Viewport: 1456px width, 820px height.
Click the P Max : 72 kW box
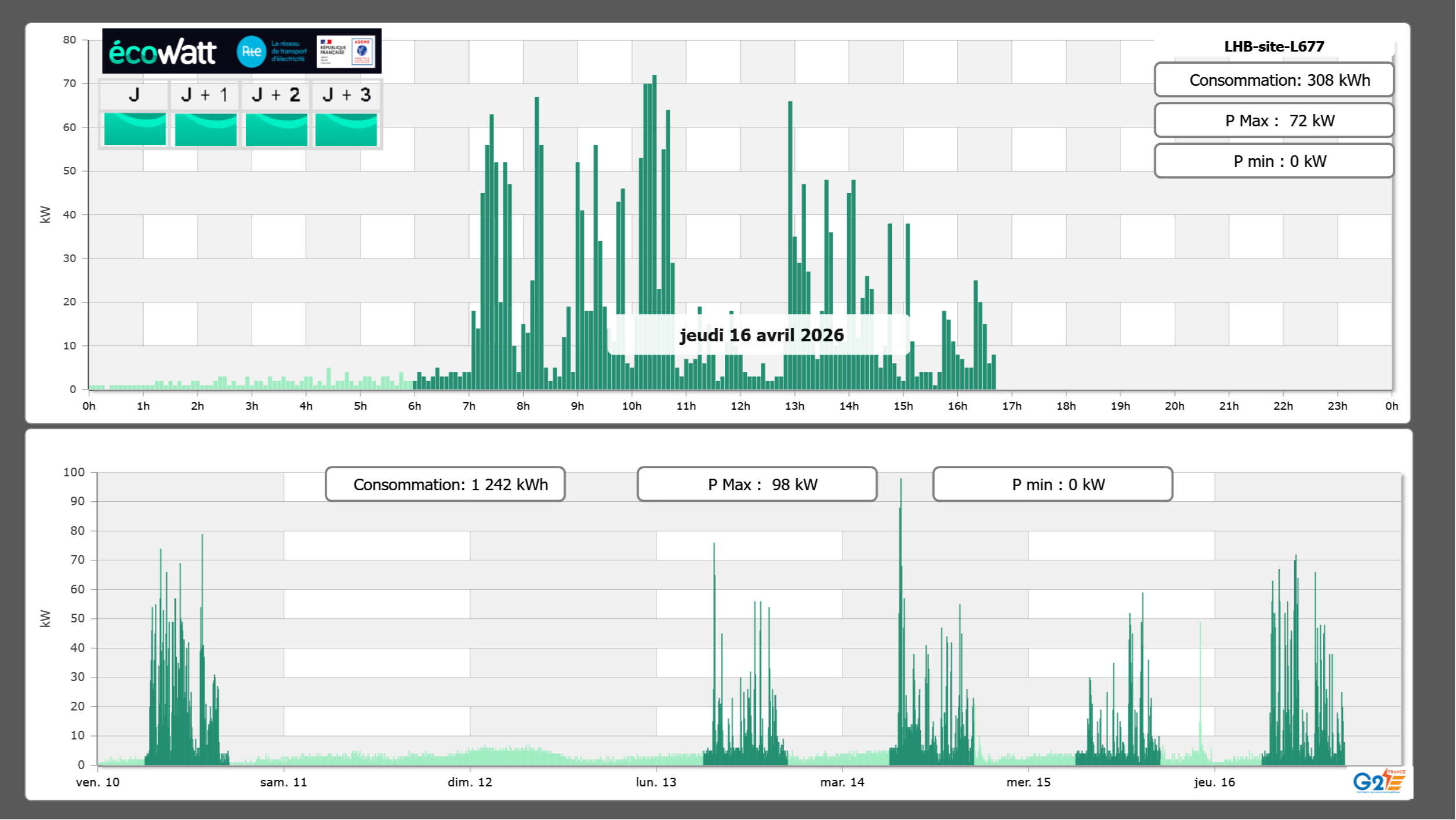click(1273, 121)
